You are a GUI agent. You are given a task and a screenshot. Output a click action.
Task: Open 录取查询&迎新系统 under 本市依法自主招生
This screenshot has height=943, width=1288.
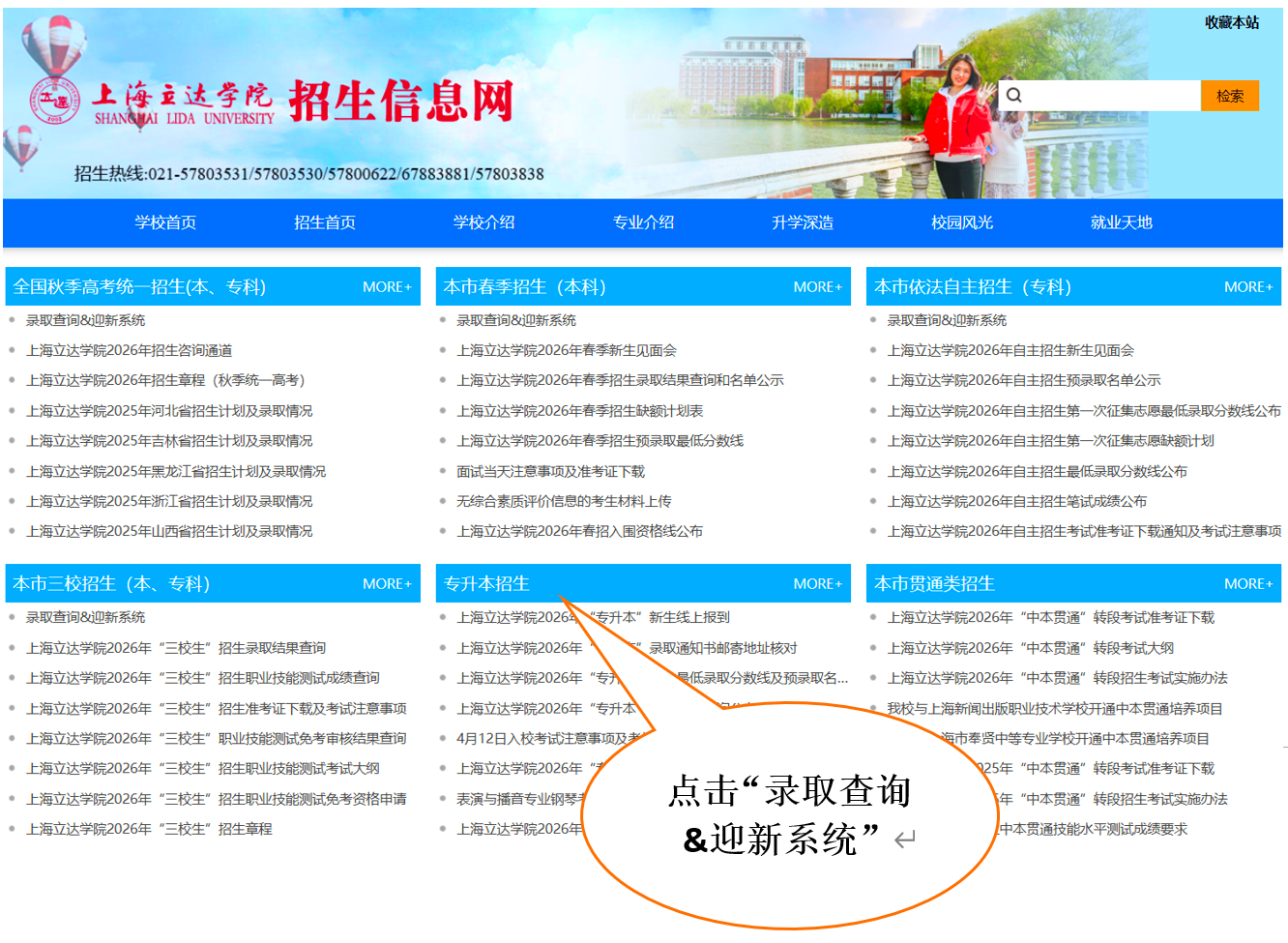tap(947, 320)
